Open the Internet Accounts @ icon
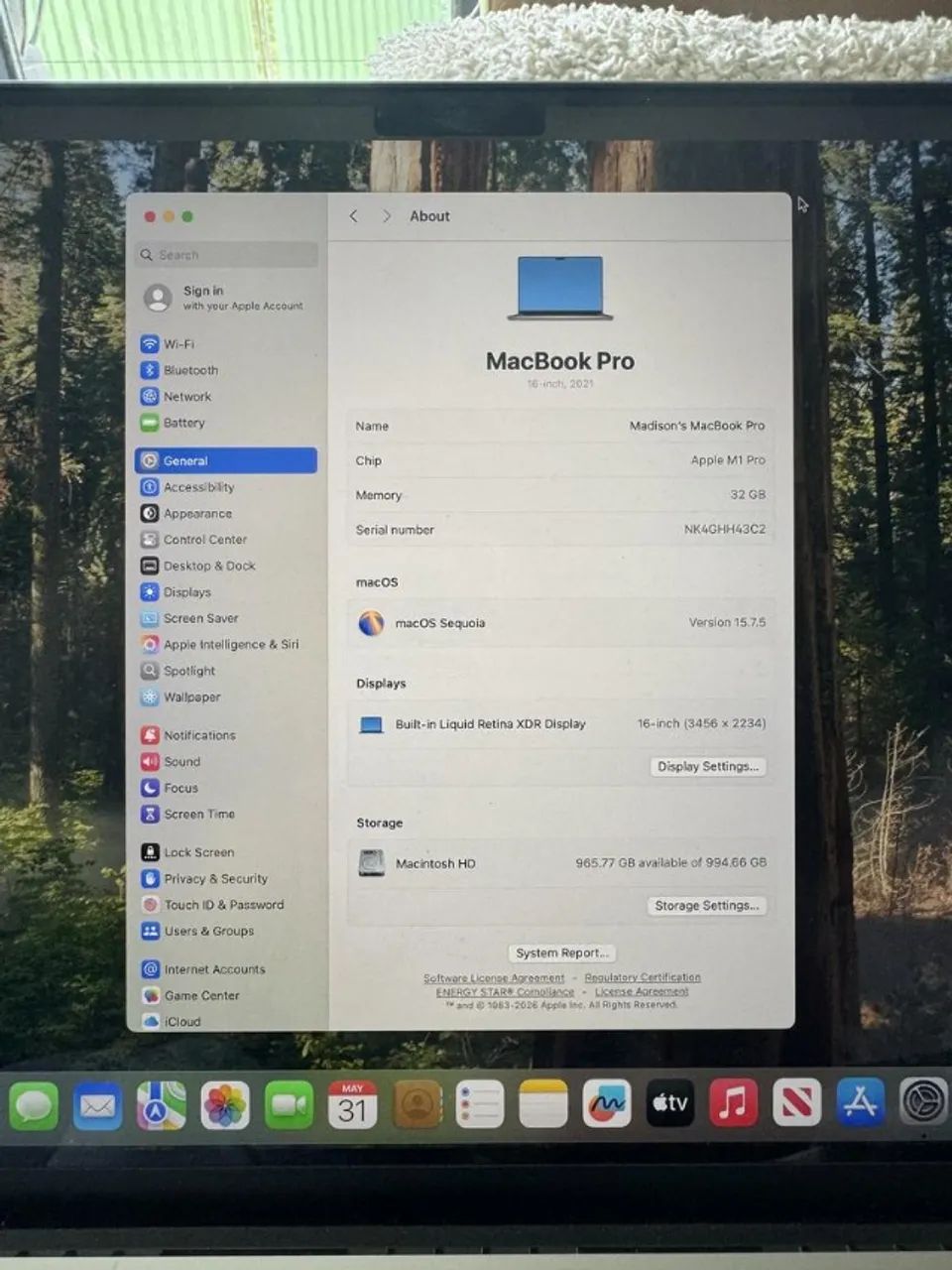952x1270 pixels. (150, 969)
